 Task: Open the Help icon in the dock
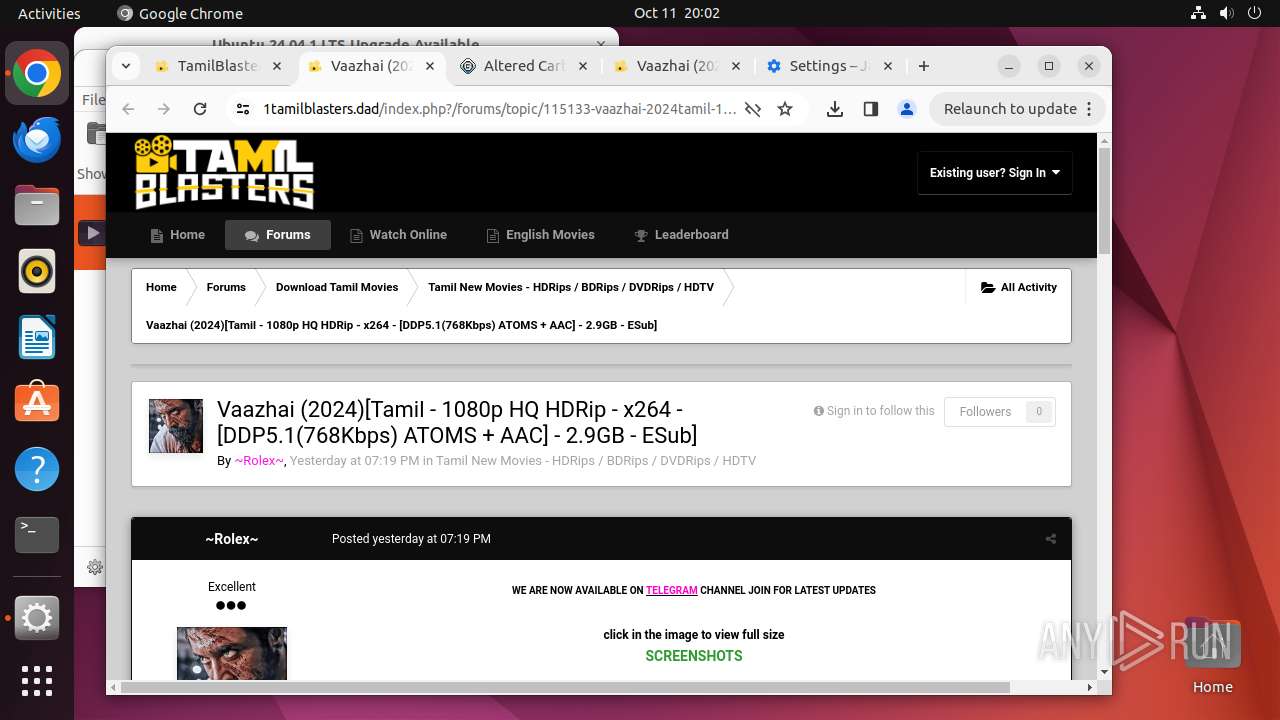coord(37,469)
